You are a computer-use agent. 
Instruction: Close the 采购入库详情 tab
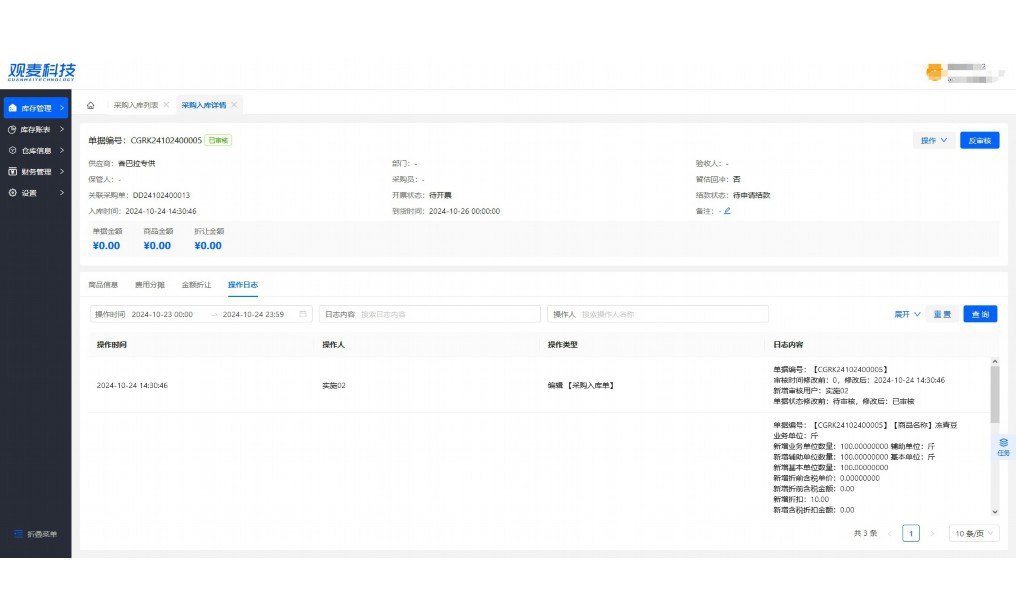coord(234,105)
